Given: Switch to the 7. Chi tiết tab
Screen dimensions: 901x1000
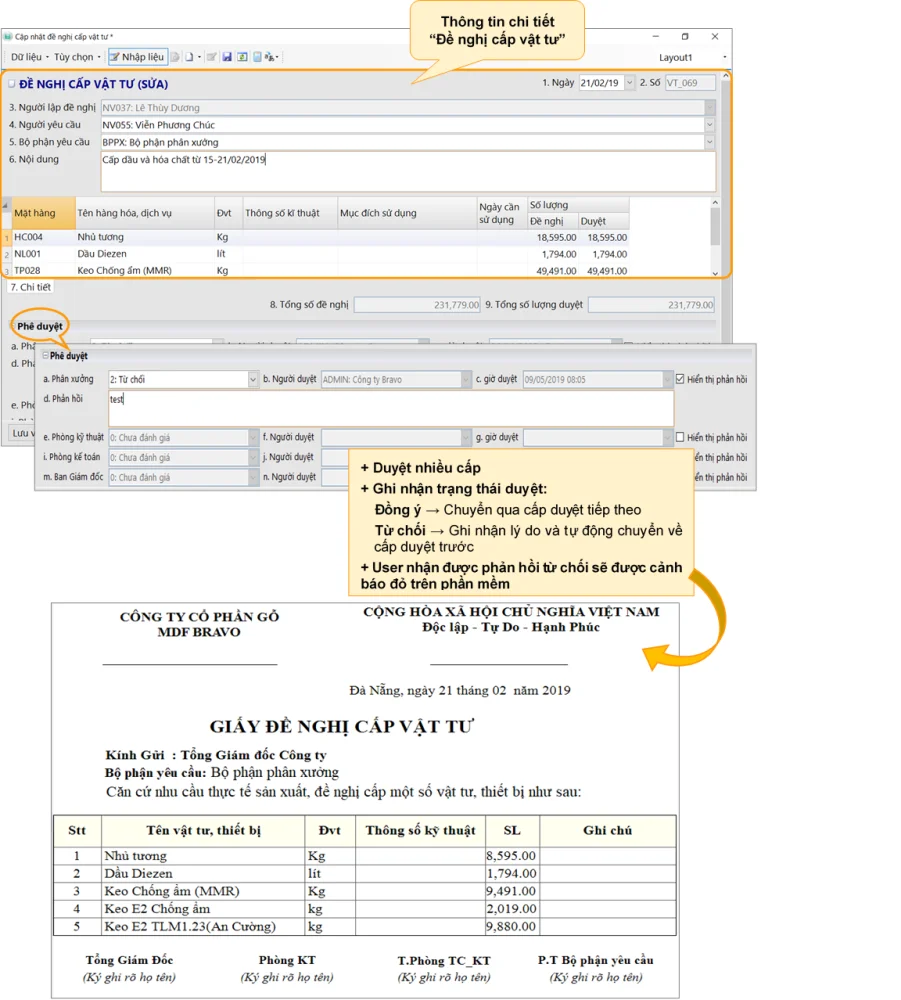Looking at the screenshot, I should [x=30, y=287].
